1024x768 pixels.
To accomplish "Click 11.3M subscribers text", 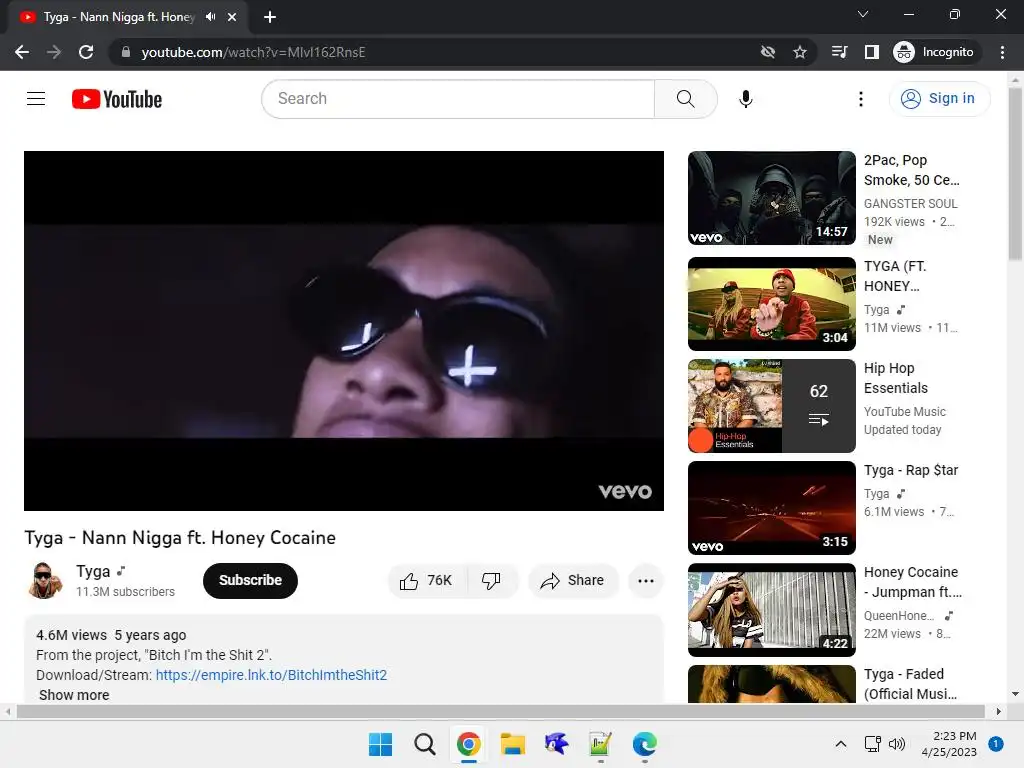I will [125, 592].
